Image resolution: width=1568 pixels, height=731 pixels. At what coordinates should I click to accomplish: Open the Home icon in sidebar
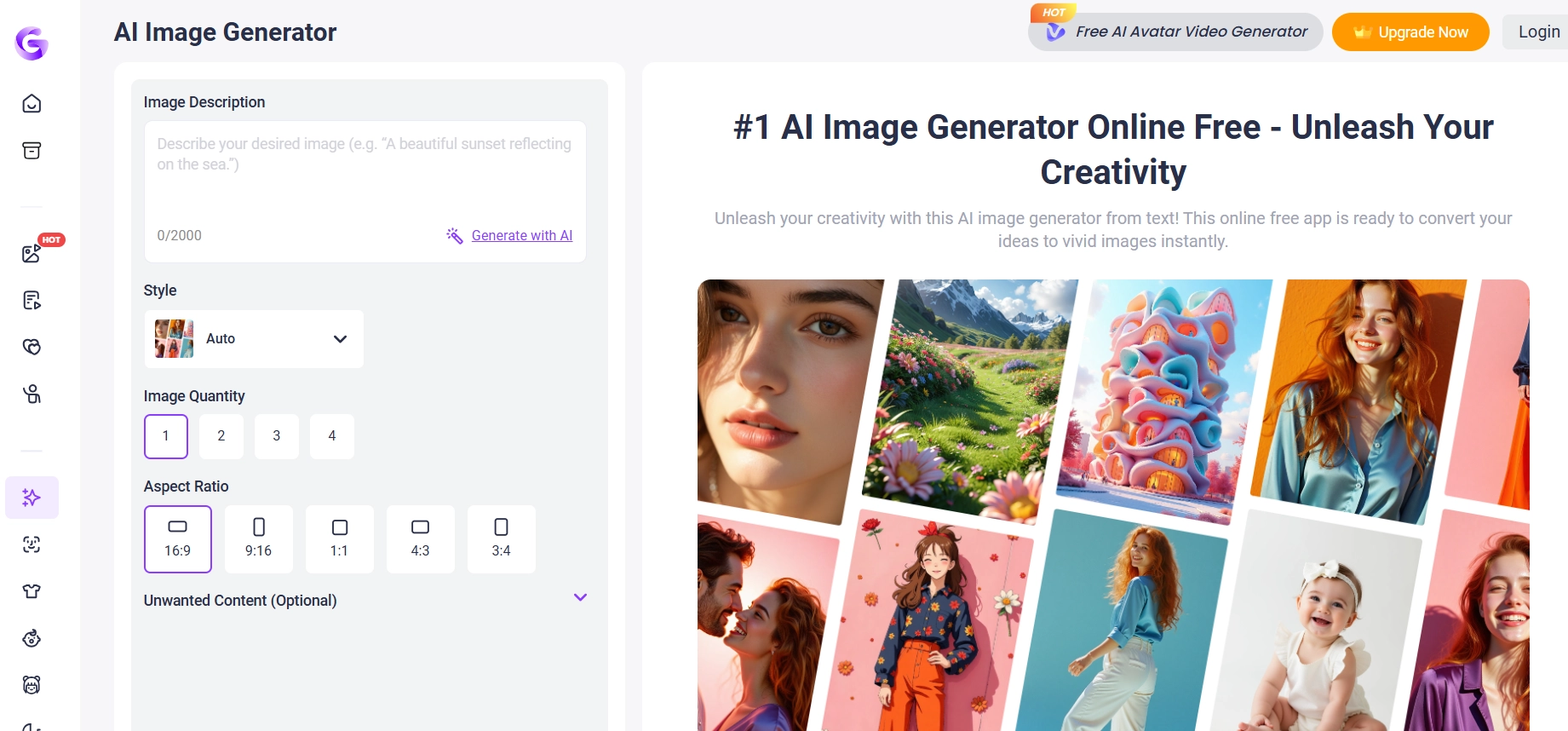[x=32, y=104]
